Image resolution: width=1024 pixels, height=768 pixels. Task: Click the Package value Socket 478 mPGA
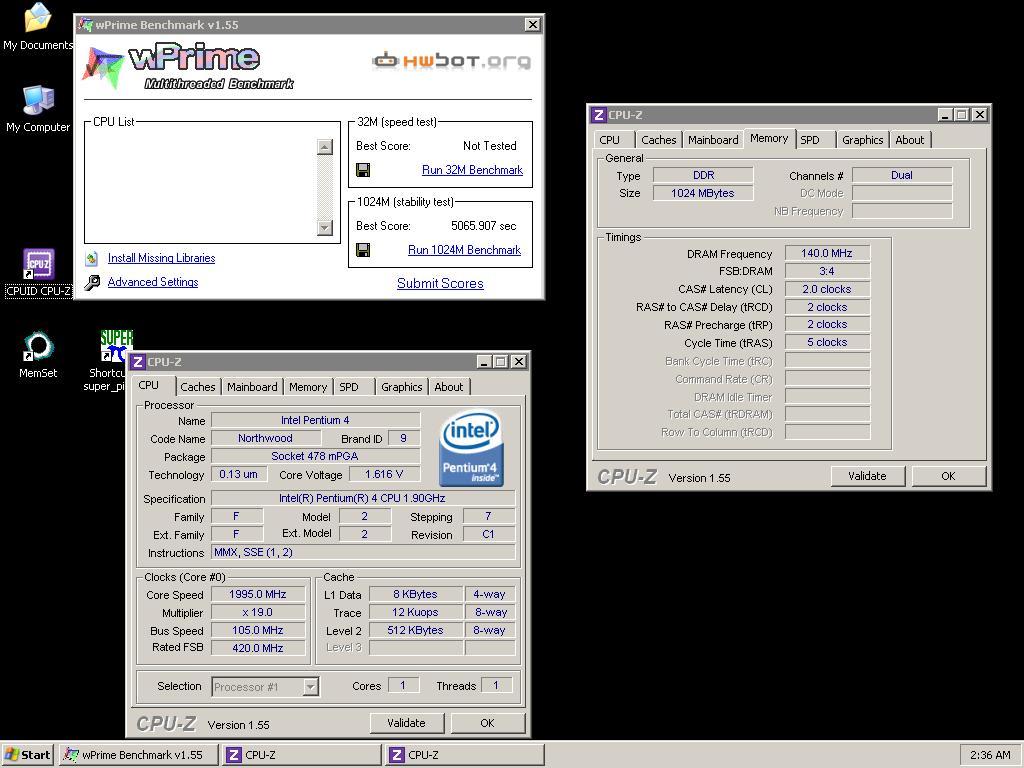tap(315, 456)
